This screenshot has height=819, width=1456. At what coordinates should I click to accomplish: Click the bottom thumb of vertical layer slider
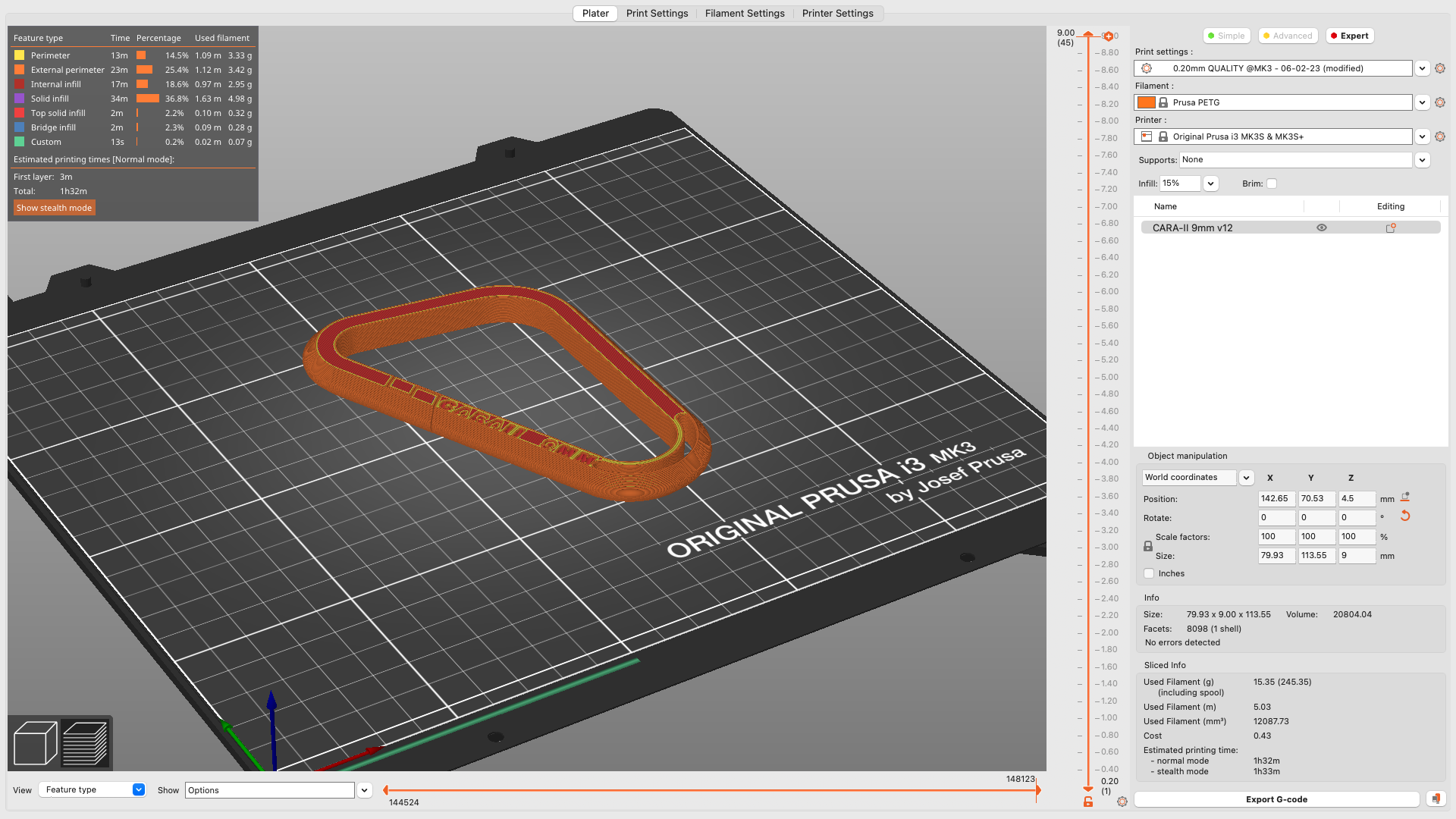[x=1088, y=789]
